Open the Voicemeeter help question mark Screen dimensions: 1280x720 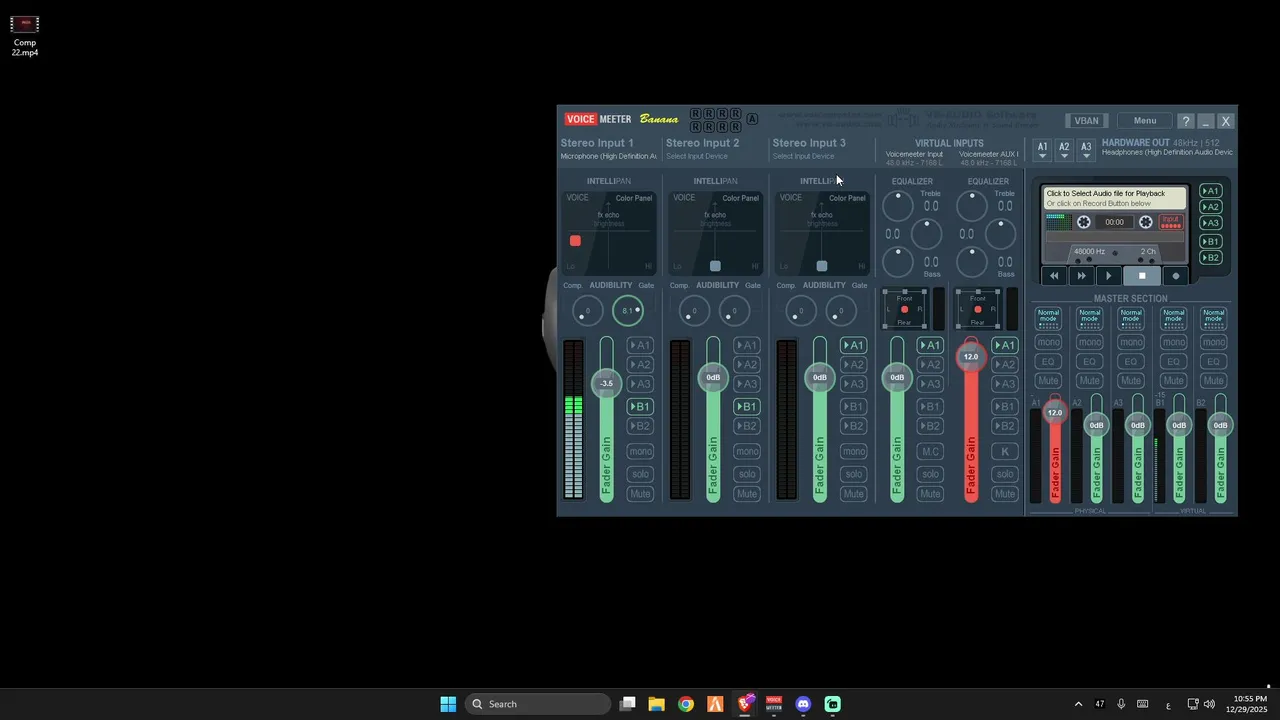pos(1185,121)
